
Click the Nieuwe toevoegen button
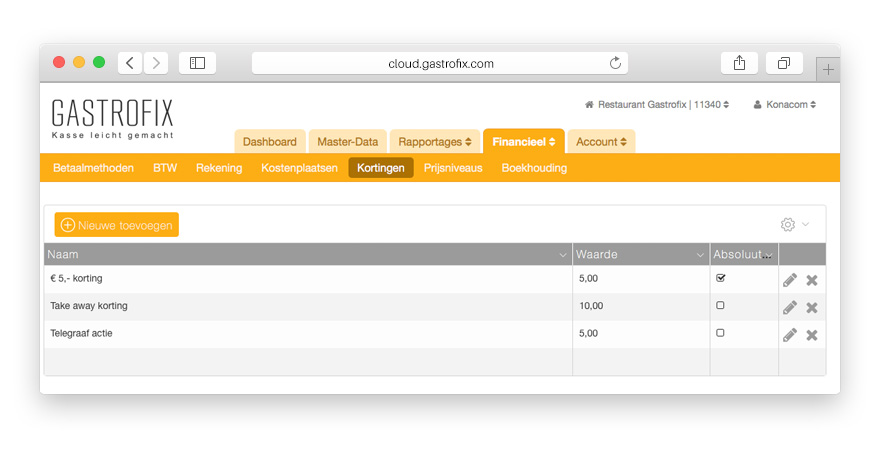pos(117,225)
